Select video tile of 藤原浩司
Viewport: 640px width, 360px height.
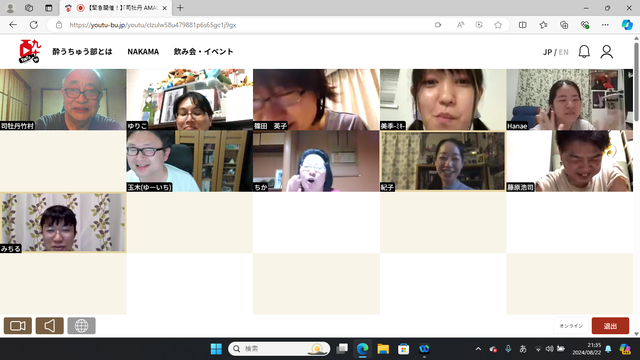[x=569, y=161]
